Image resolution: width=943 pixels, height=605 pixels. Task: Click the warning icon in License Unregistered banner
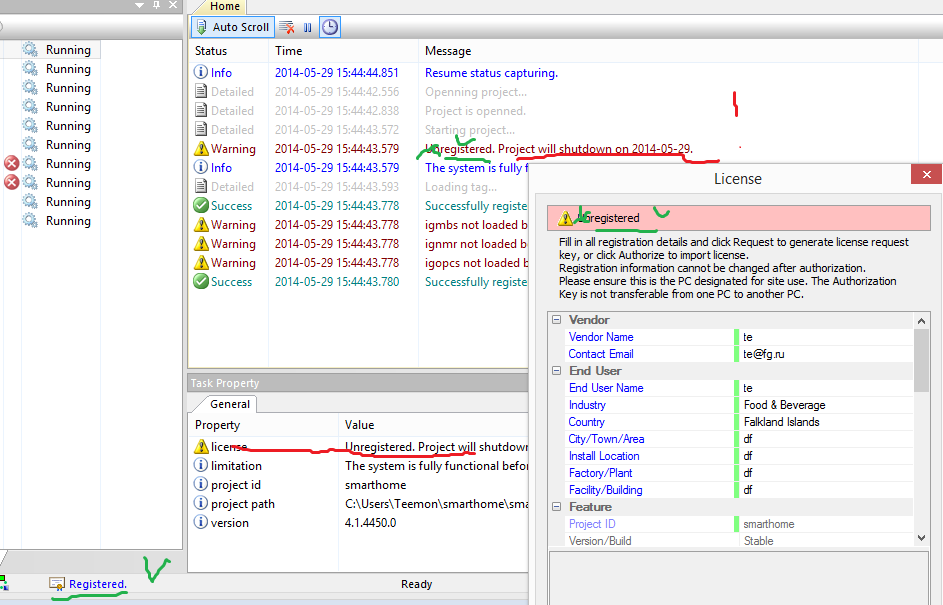pos(565,218)
